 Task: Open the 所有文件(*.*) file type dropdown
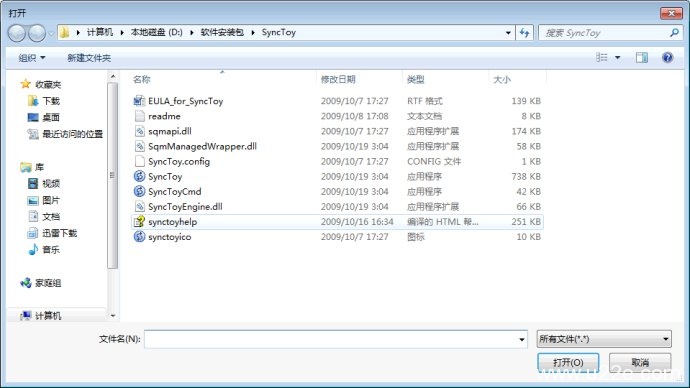[x=604, y=339]
